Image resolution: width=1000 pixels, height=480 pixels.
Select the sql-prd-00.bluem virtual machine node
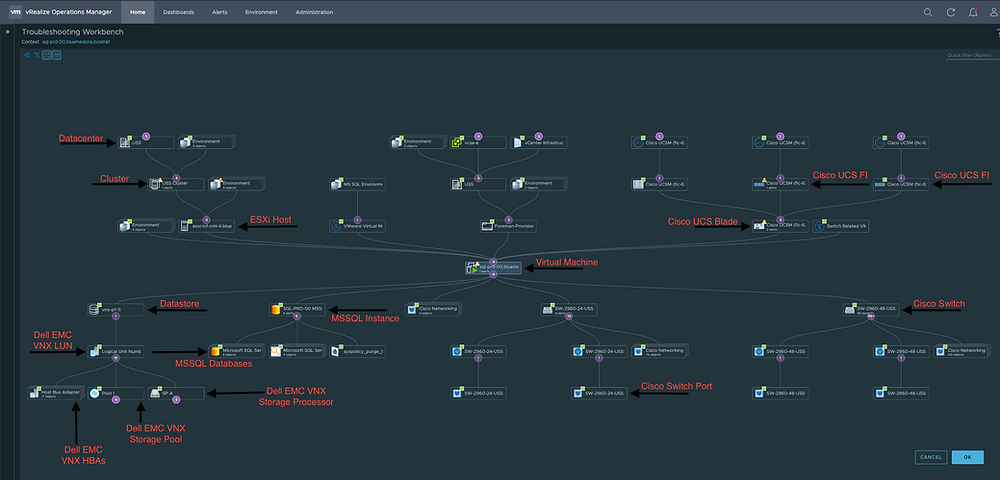click(493, 268)
